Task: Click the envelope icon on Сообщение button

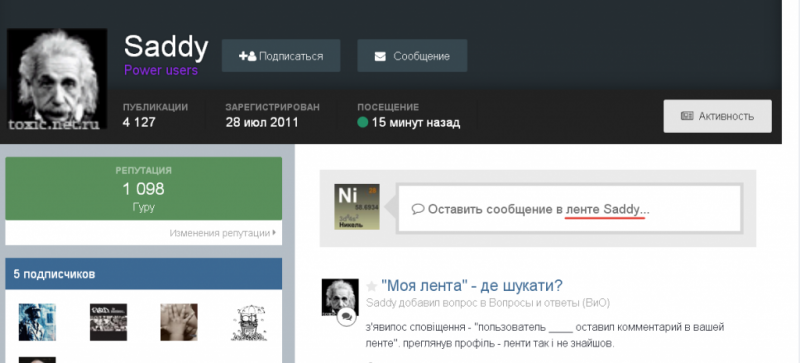Action: (x=380, y=56)
